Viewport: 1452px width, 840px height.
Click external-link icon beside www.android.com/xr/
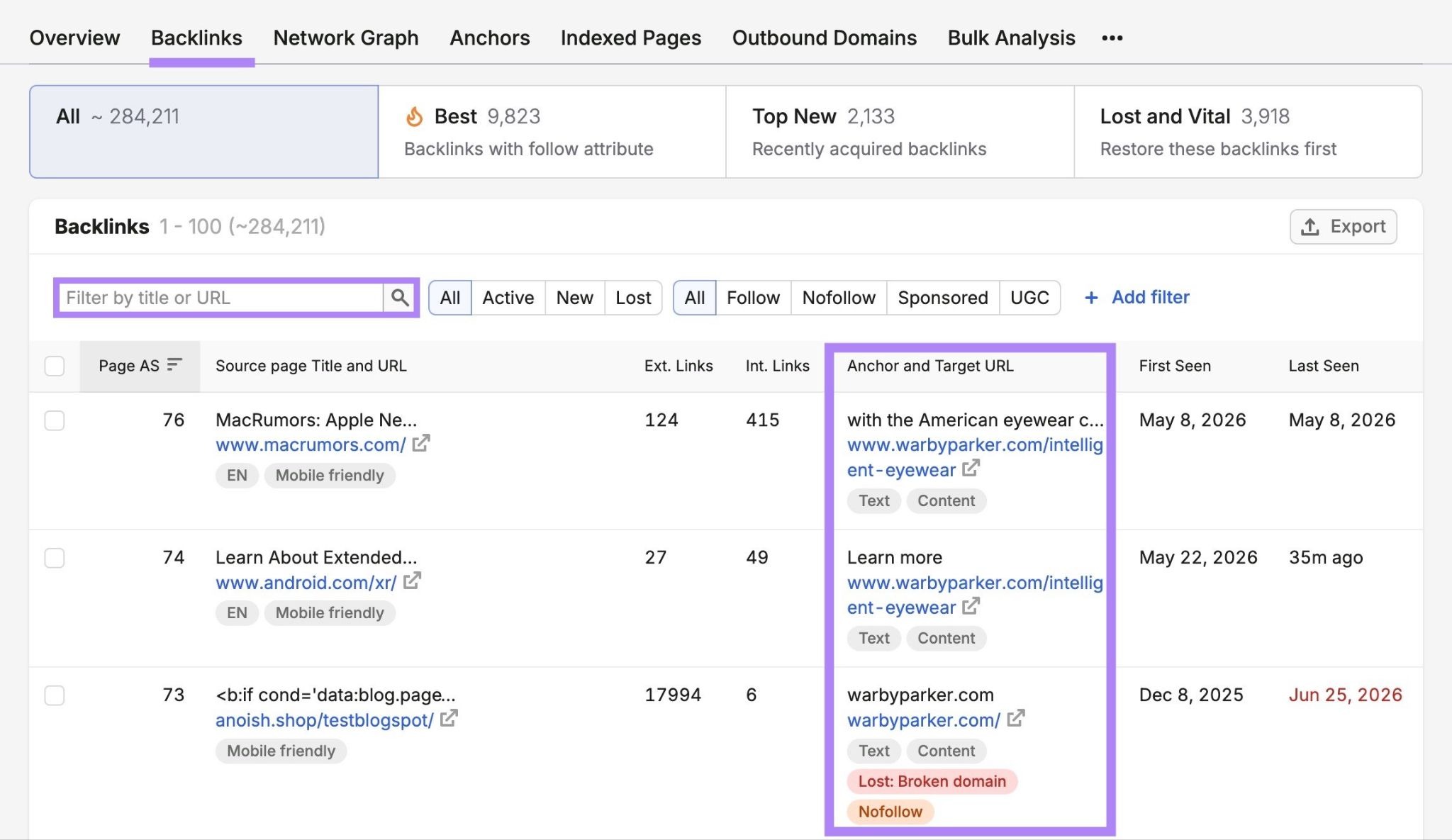point(412,581)
